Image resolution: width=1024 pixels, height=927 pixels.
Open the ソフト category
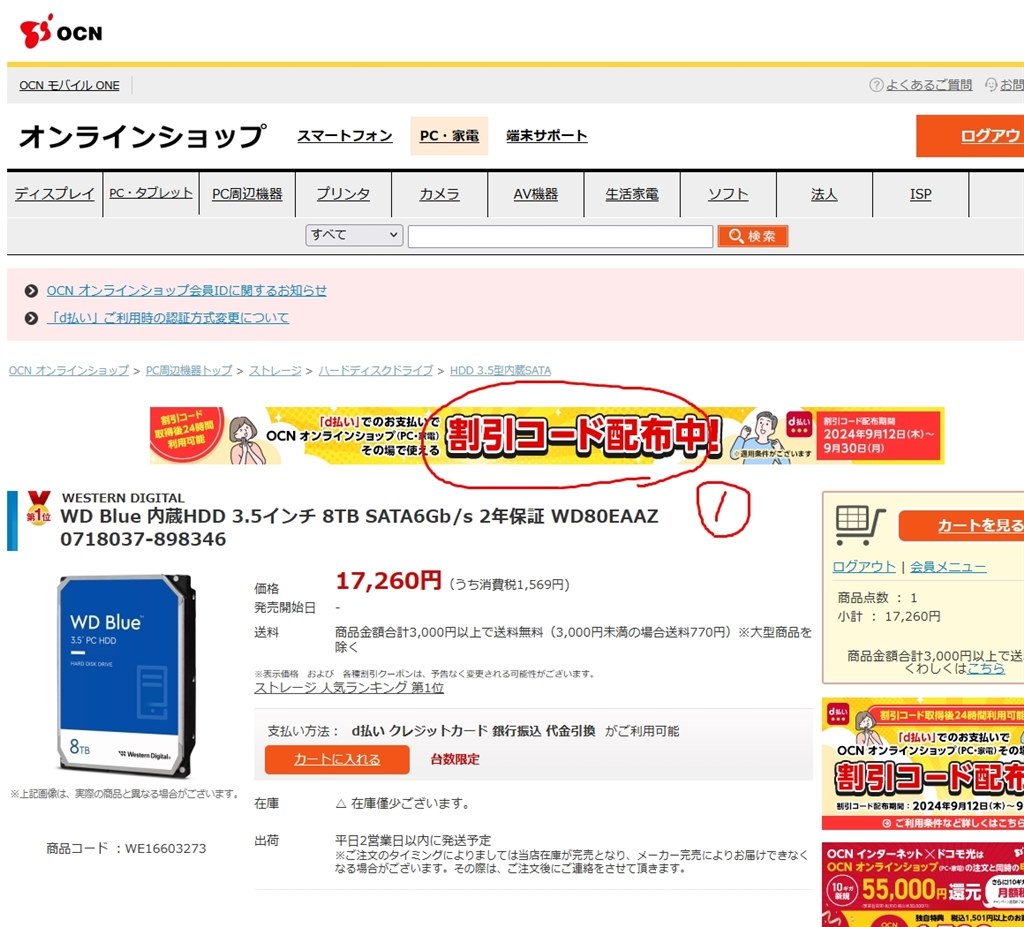728,194
